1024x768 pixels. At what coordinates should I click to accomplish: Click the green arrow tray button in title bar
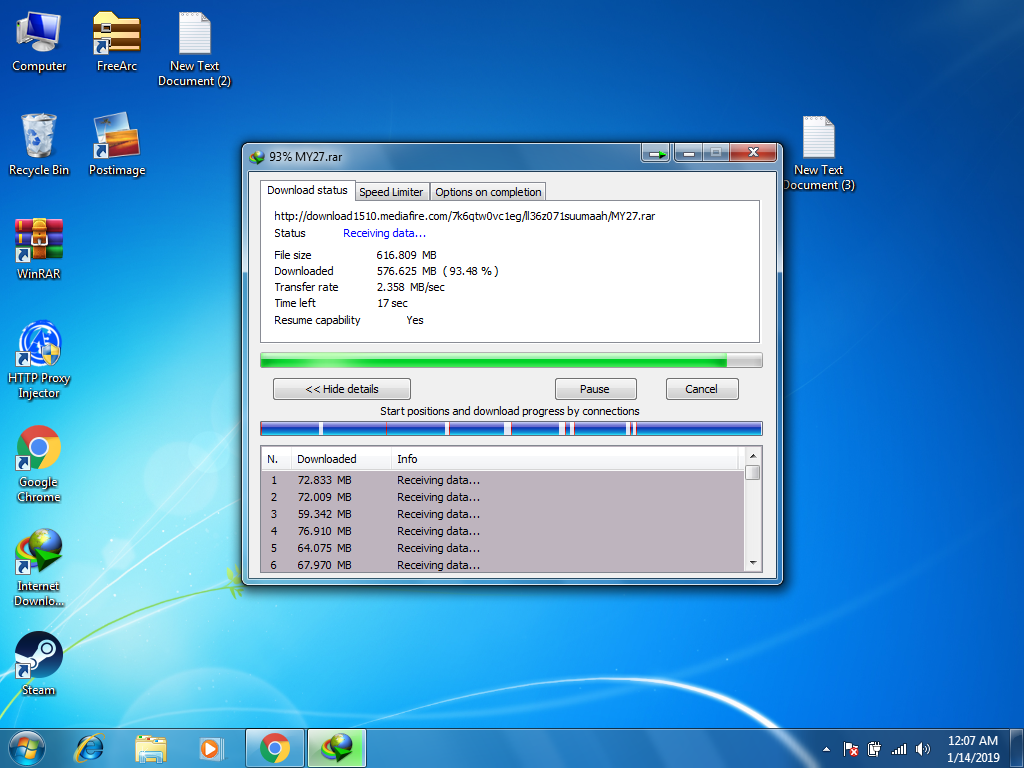pos(656,153)
